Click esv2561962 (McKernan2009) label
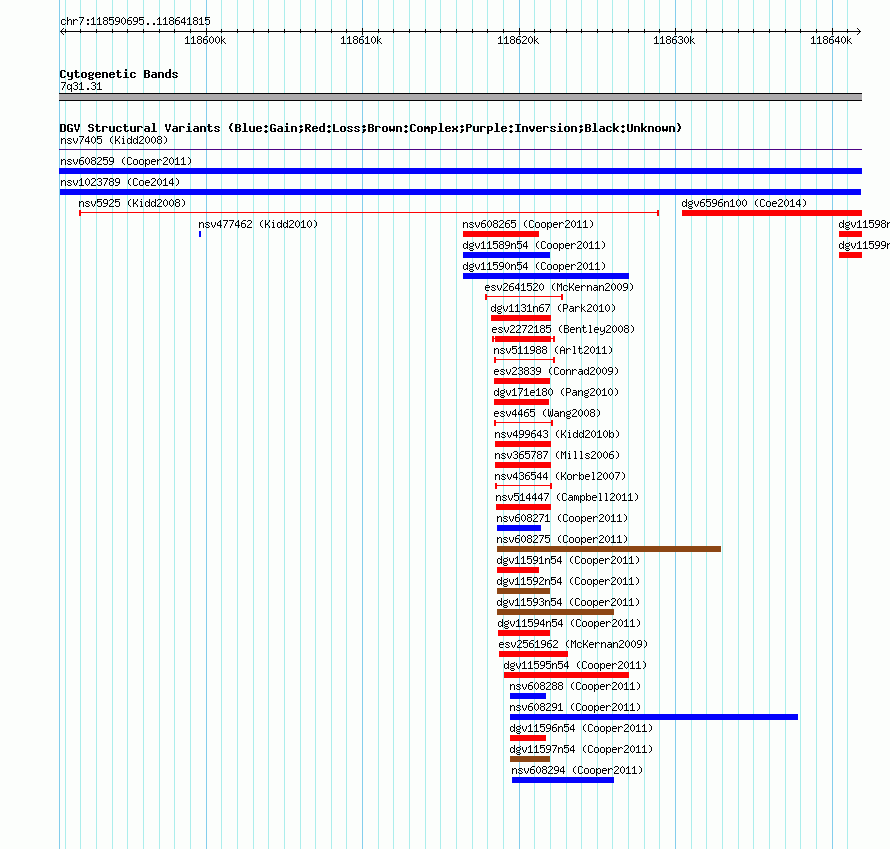The height and width of the screenshot is (849, 890). pyautogui.click(x=573, y=644)
